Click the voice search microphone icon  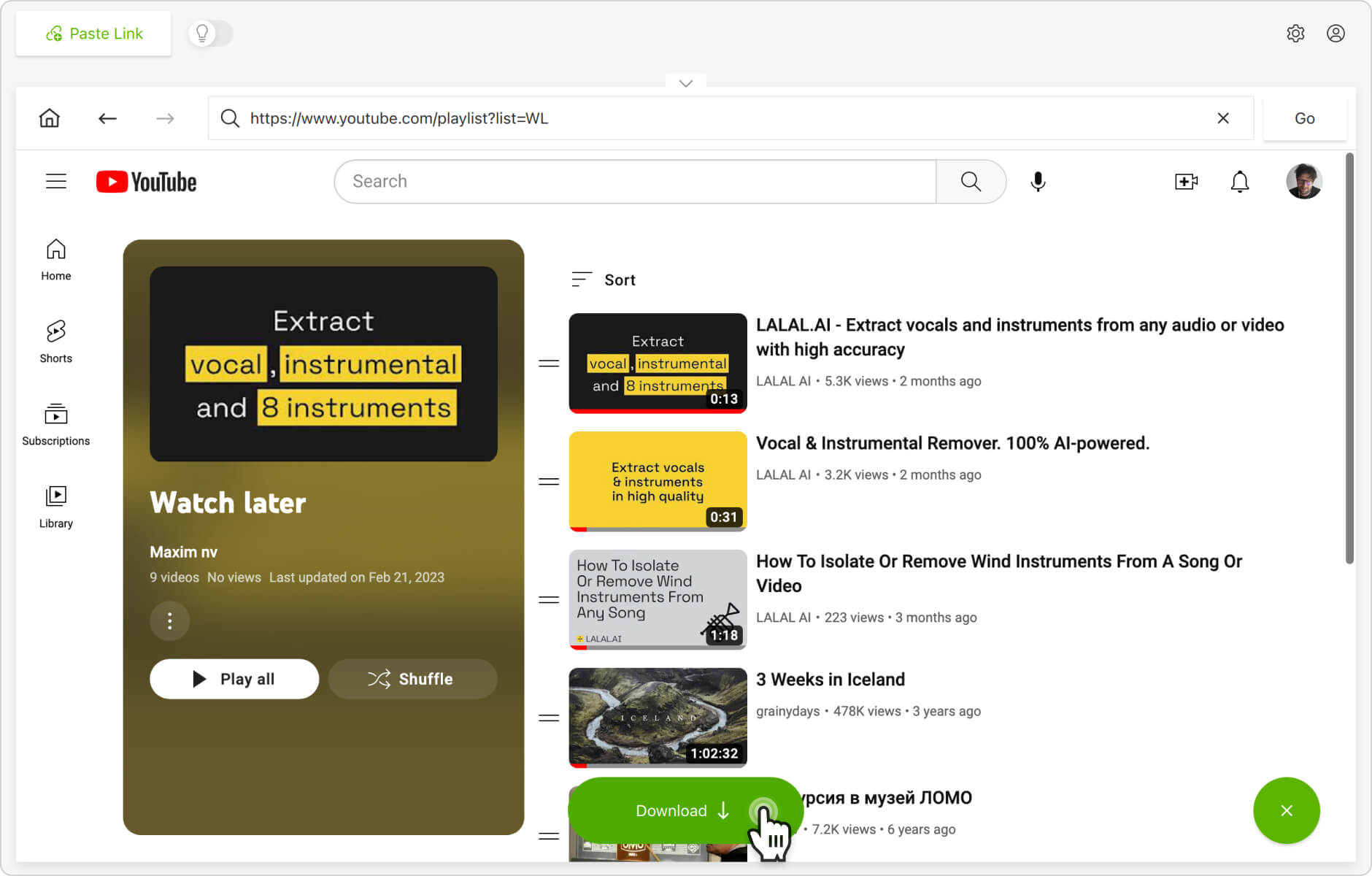(x=1038, y=182)
